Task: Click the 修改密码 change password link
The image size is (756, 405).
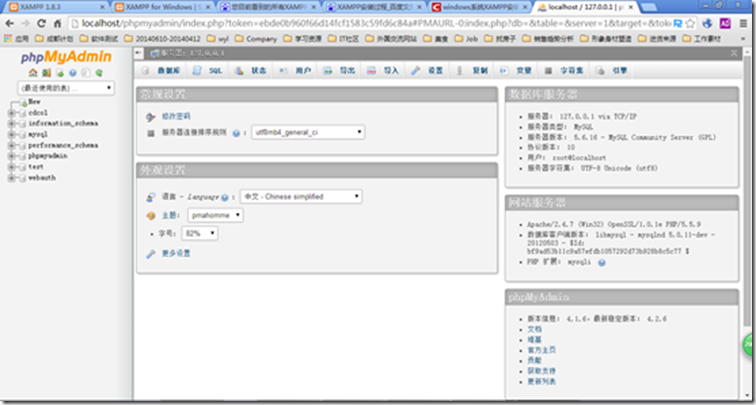Action: click(176, 117)
